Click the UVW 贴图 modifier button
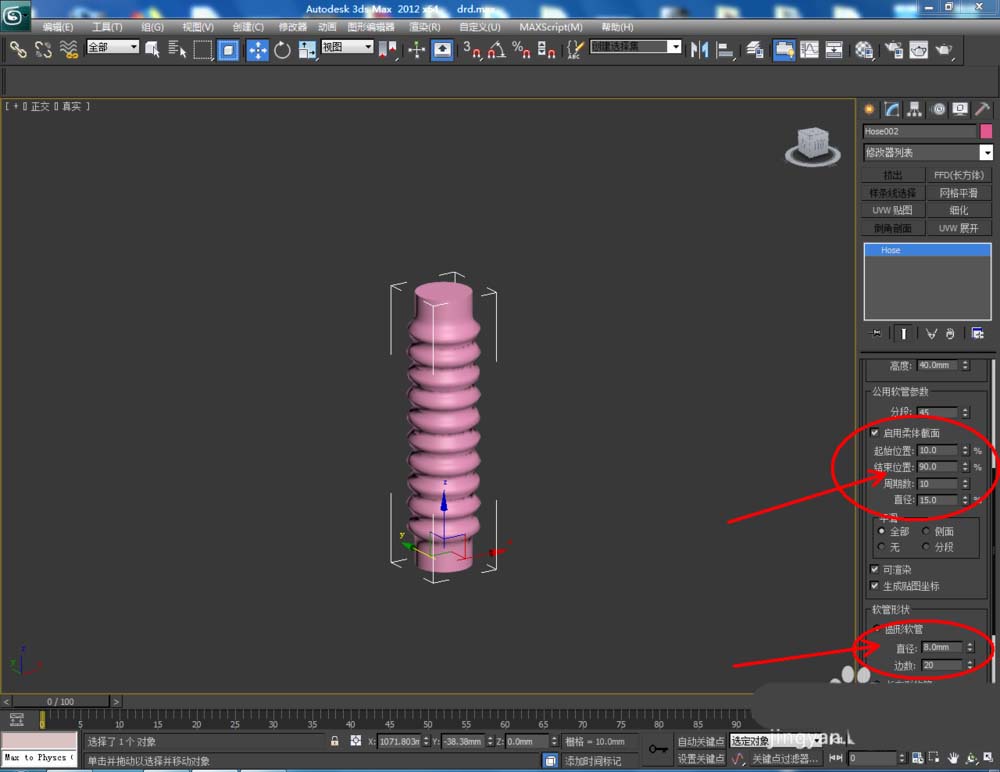This screenshot has width=1000, height=772. pyautogui.click(x=892, y=210)
